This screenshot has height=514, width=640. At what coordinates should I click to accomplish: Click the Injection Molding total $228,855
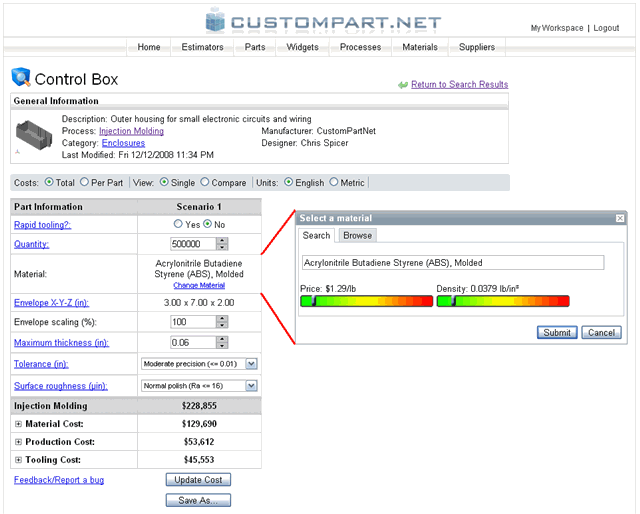coord(199,406)
